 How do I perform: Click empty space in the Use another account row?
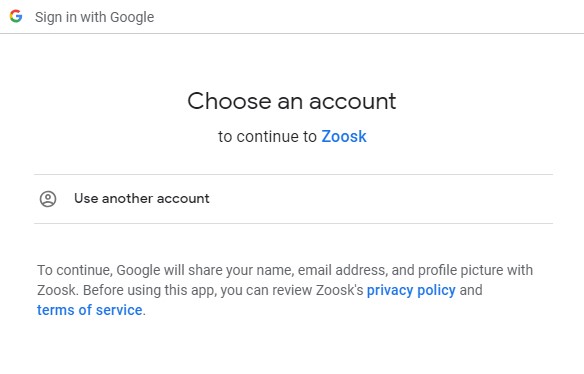(380, 199)
